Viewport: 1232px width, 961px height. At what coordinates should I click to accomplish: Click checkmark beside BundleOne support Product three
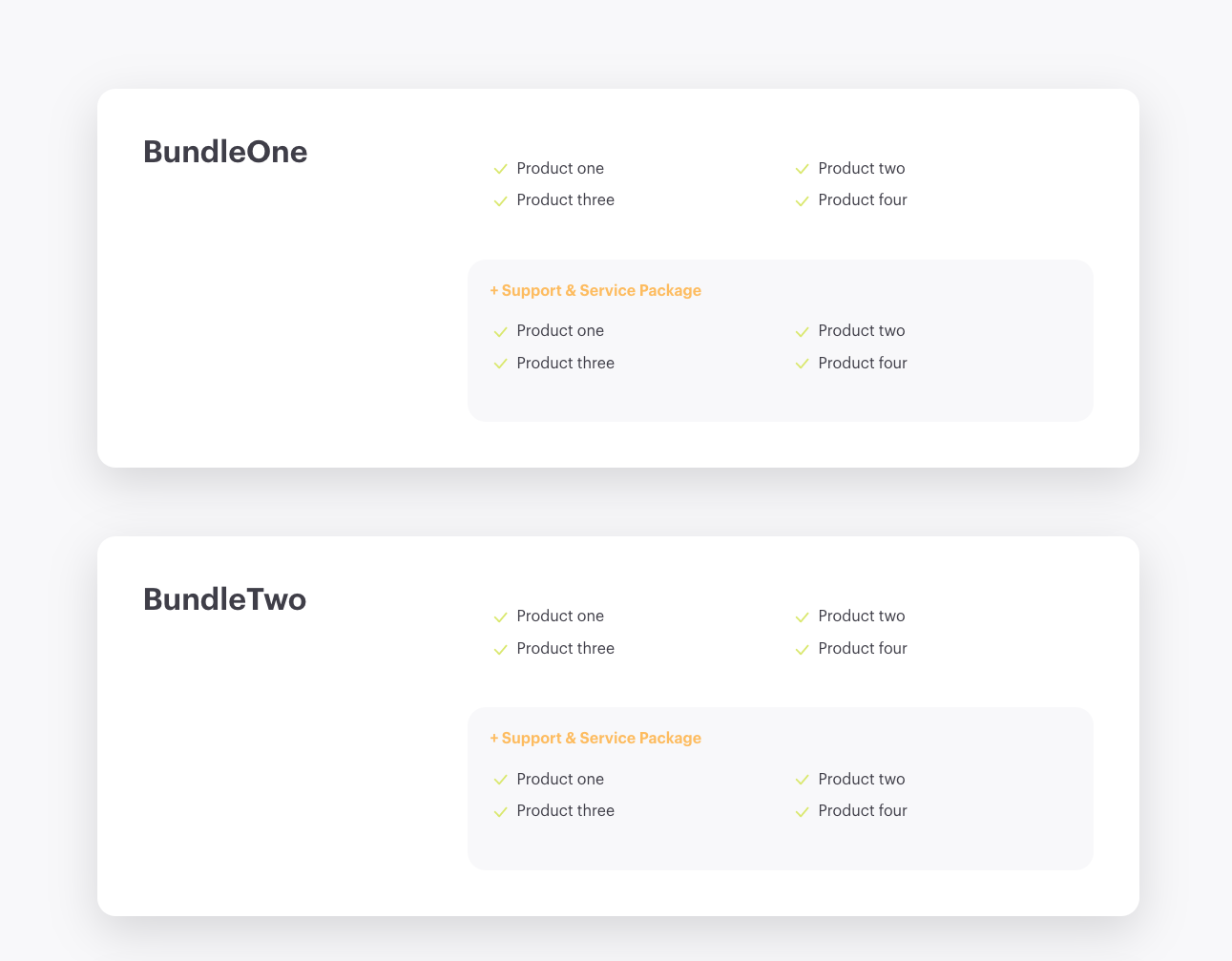(500, 364)
